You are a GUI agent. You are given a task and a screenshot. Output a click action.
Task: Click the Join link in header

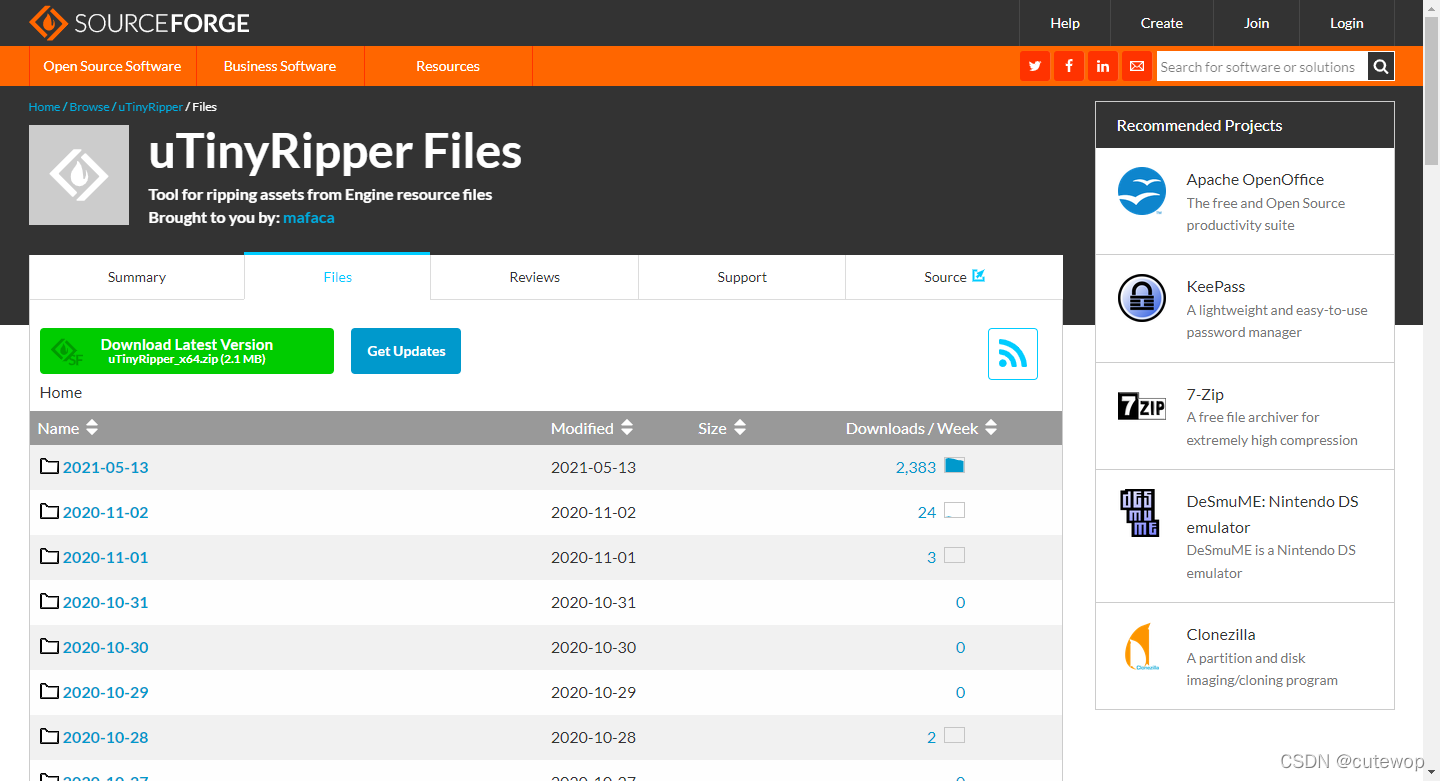(x=1257, y=23)
